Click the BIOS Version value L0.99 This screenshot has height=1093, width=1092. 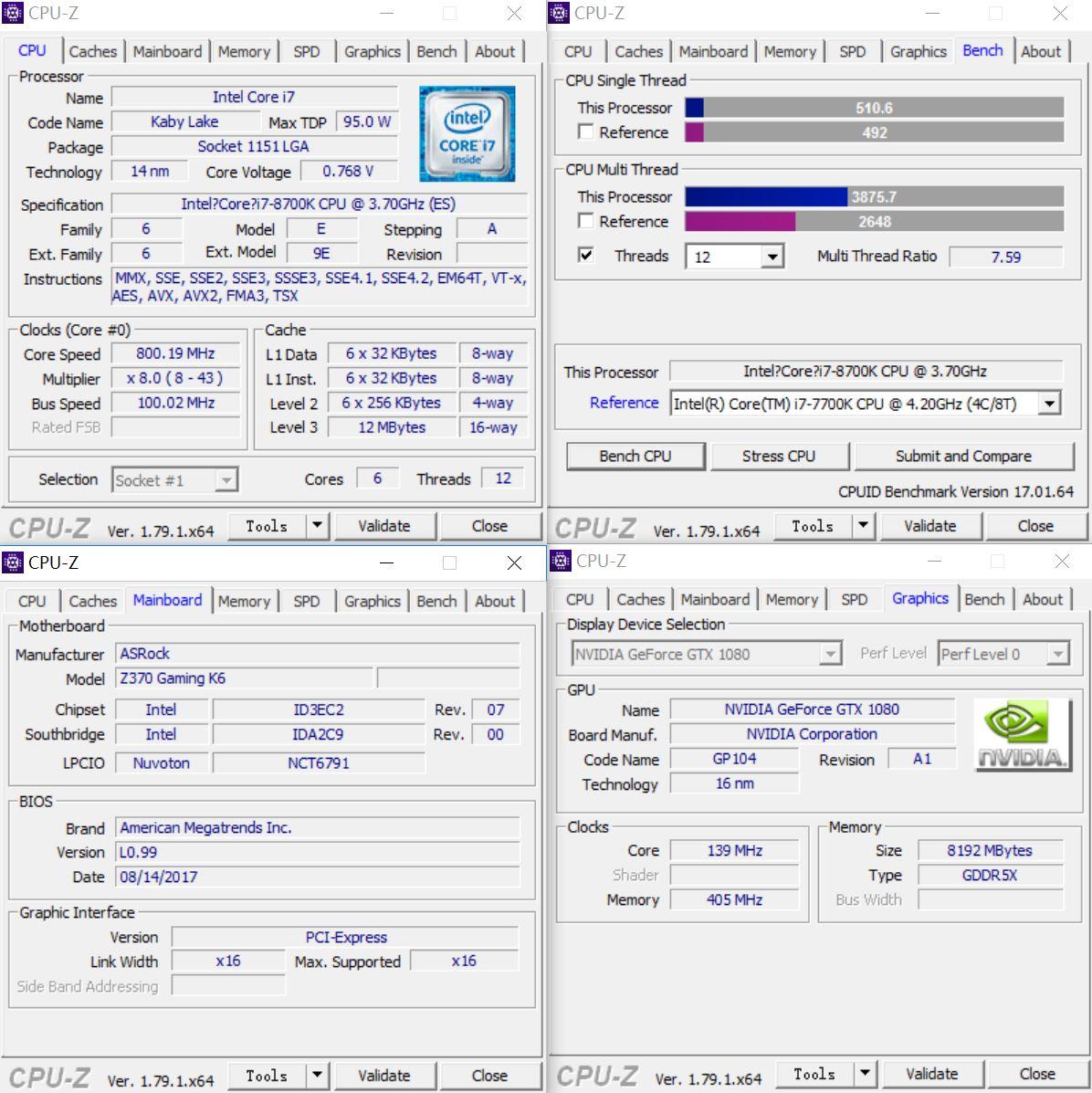point(317,852)
